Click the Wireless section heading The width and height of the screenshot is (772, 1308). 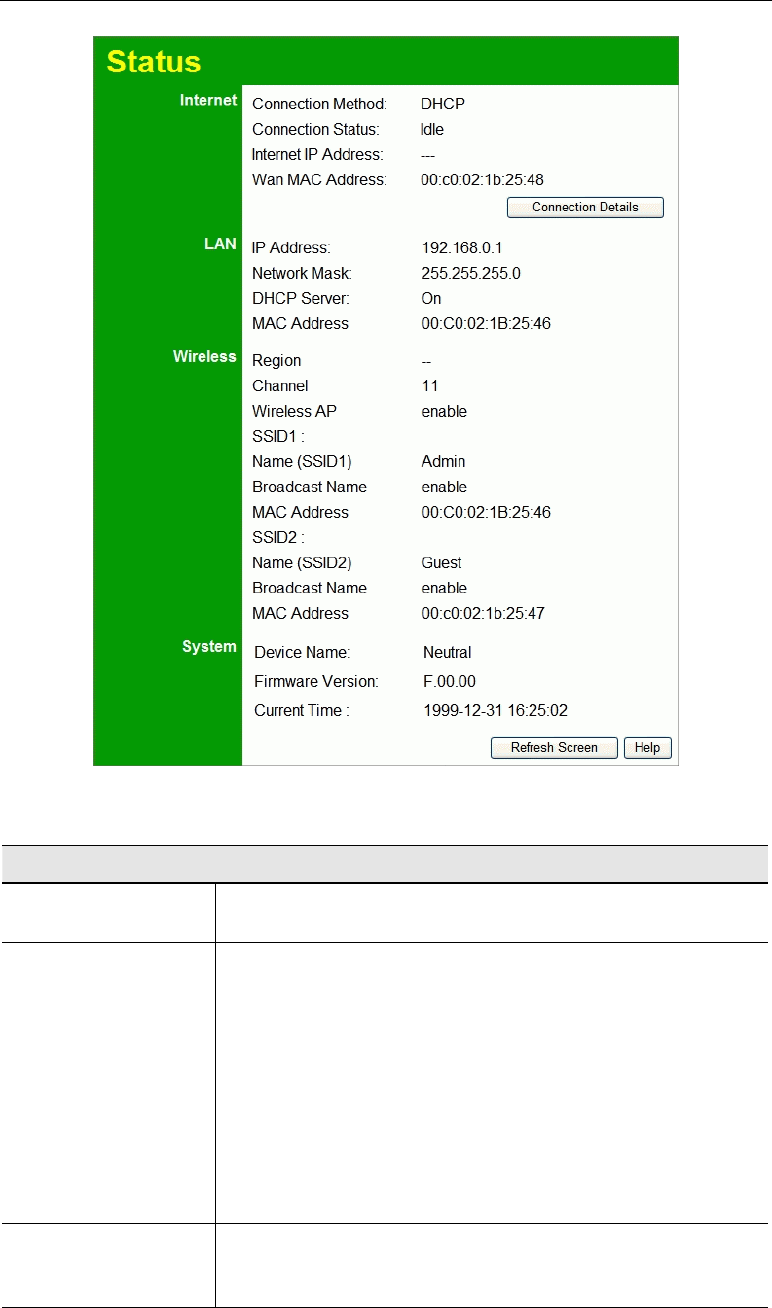[x=205, y=356]
